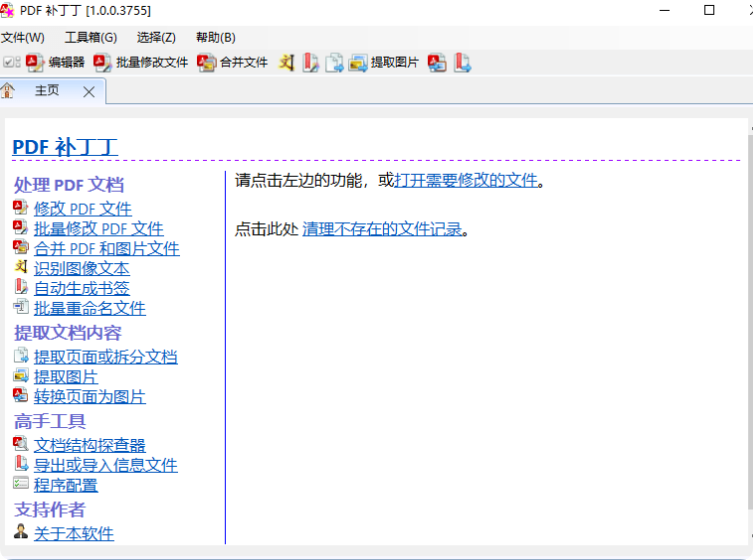Click icon beside 合并 PDF 和图片文件

(21, 247)
